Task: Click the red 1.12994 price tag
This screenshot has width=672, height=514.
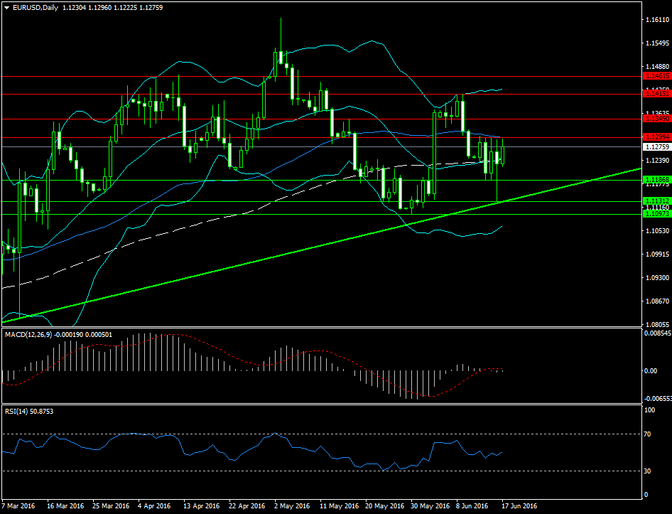Action: point(654,136)
